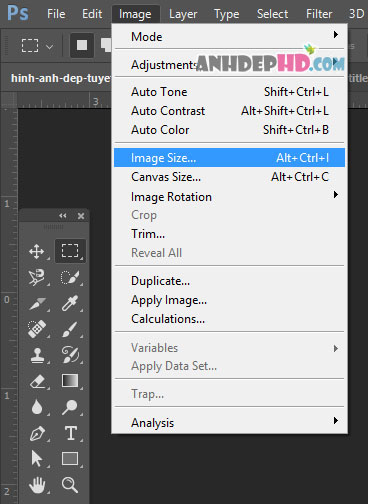Select the Hand tool
Viewport: 368px width, 504px height.
tap(37, 485)
